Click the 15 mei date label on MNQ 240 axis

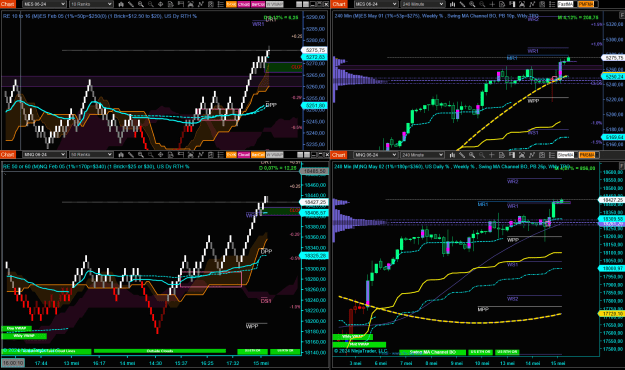click(x=558, y=363)
